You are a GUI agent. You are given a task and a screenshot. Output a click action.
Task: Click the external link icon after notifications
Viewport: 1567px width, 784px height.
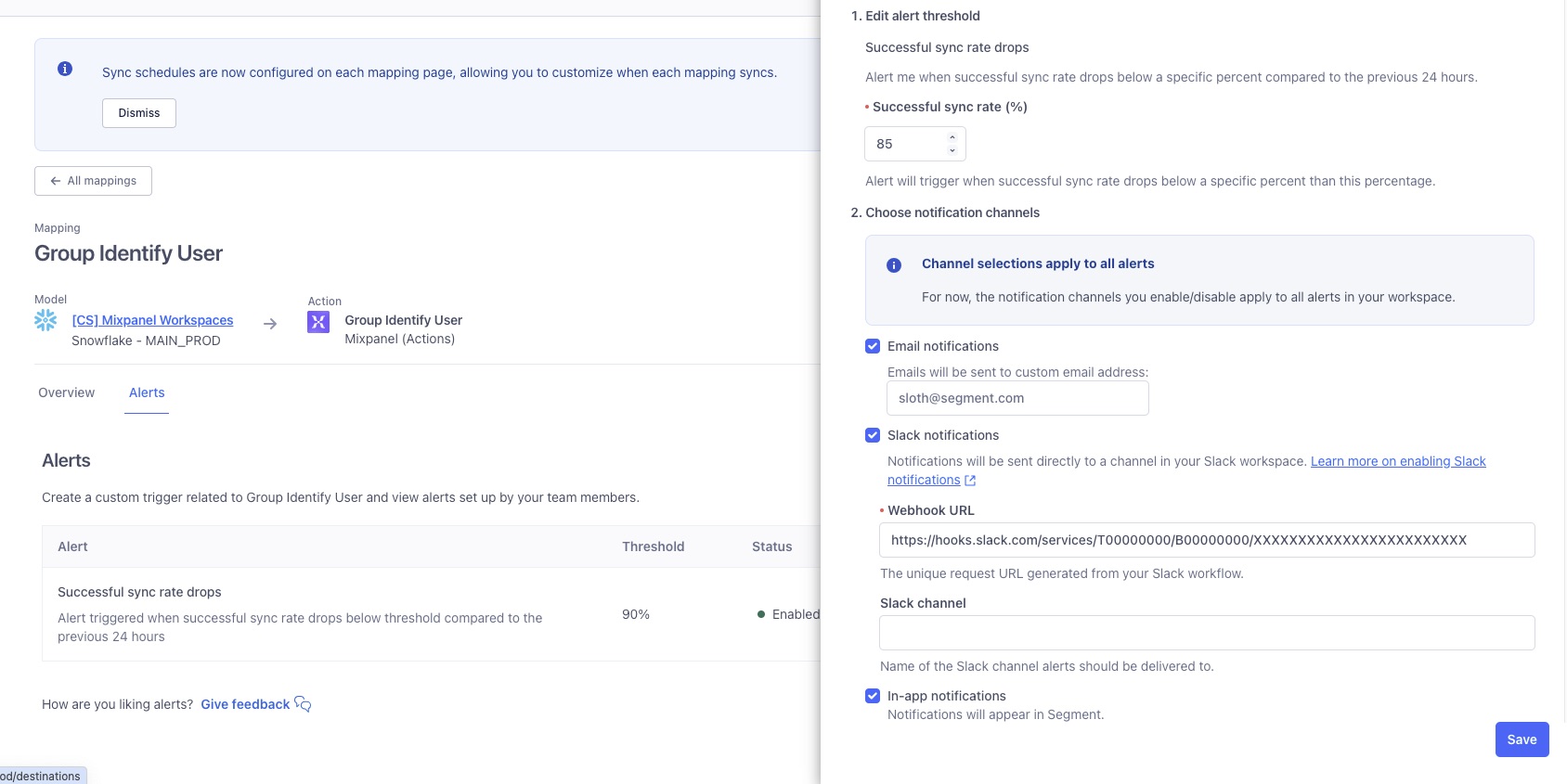(970, 481)
